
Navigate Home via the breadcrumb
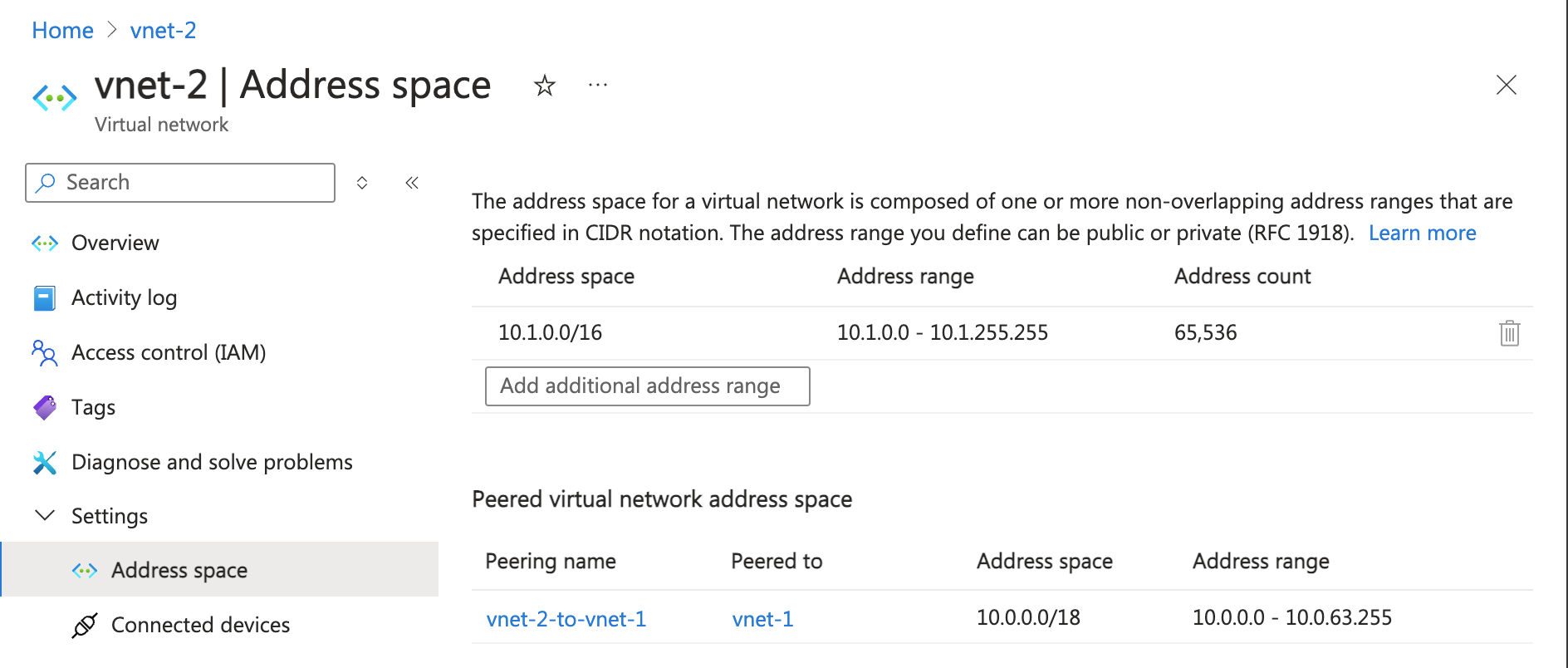click(x=62, y=30)
